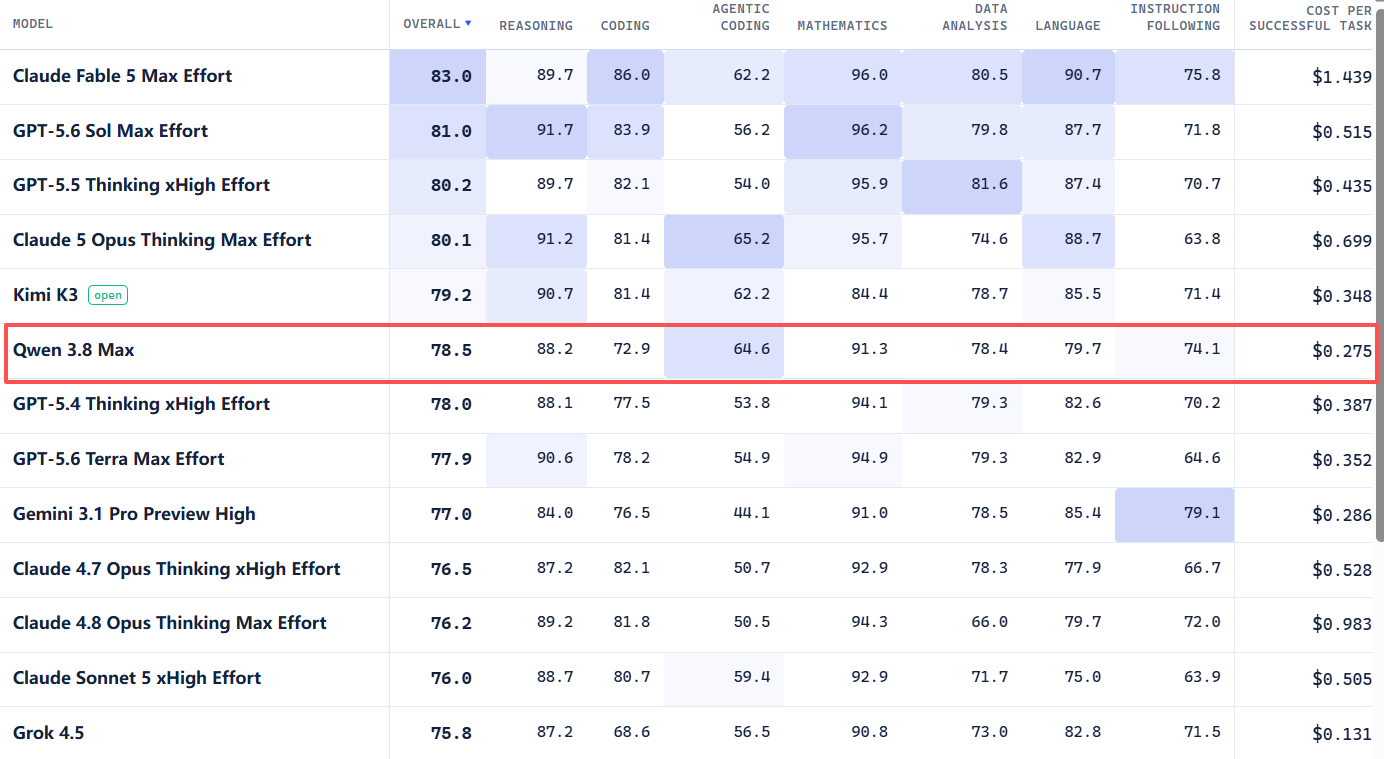
Task: Select GPT-5.6 Sol's reasoning score 91.7
Action: point(555,131)
